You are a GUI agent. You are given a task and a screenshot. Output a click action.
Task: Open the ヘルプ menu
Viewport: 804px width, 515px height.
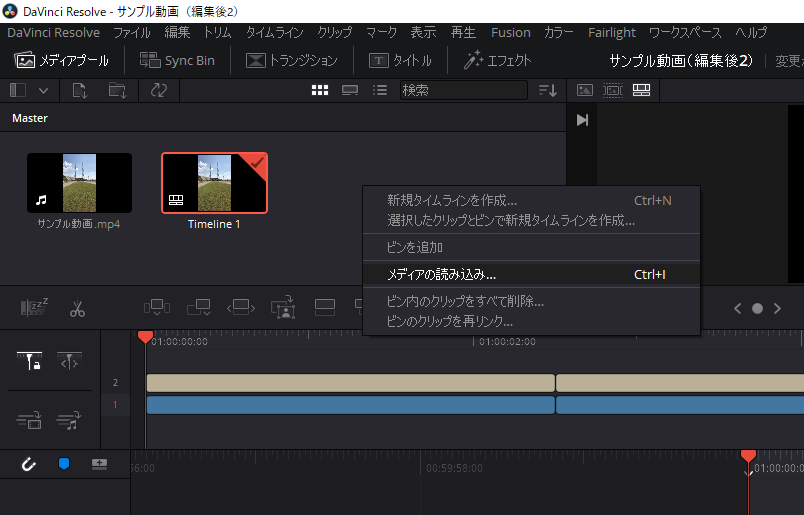pyautogui.click(x=751, y=32)
